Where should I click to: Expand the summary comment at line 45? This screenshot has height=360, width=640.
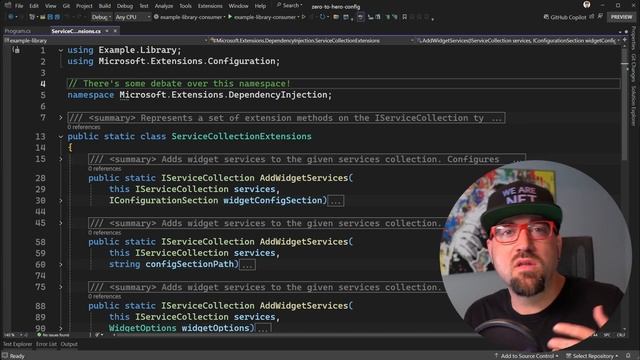pyautogui.click(x=60, y=223)
